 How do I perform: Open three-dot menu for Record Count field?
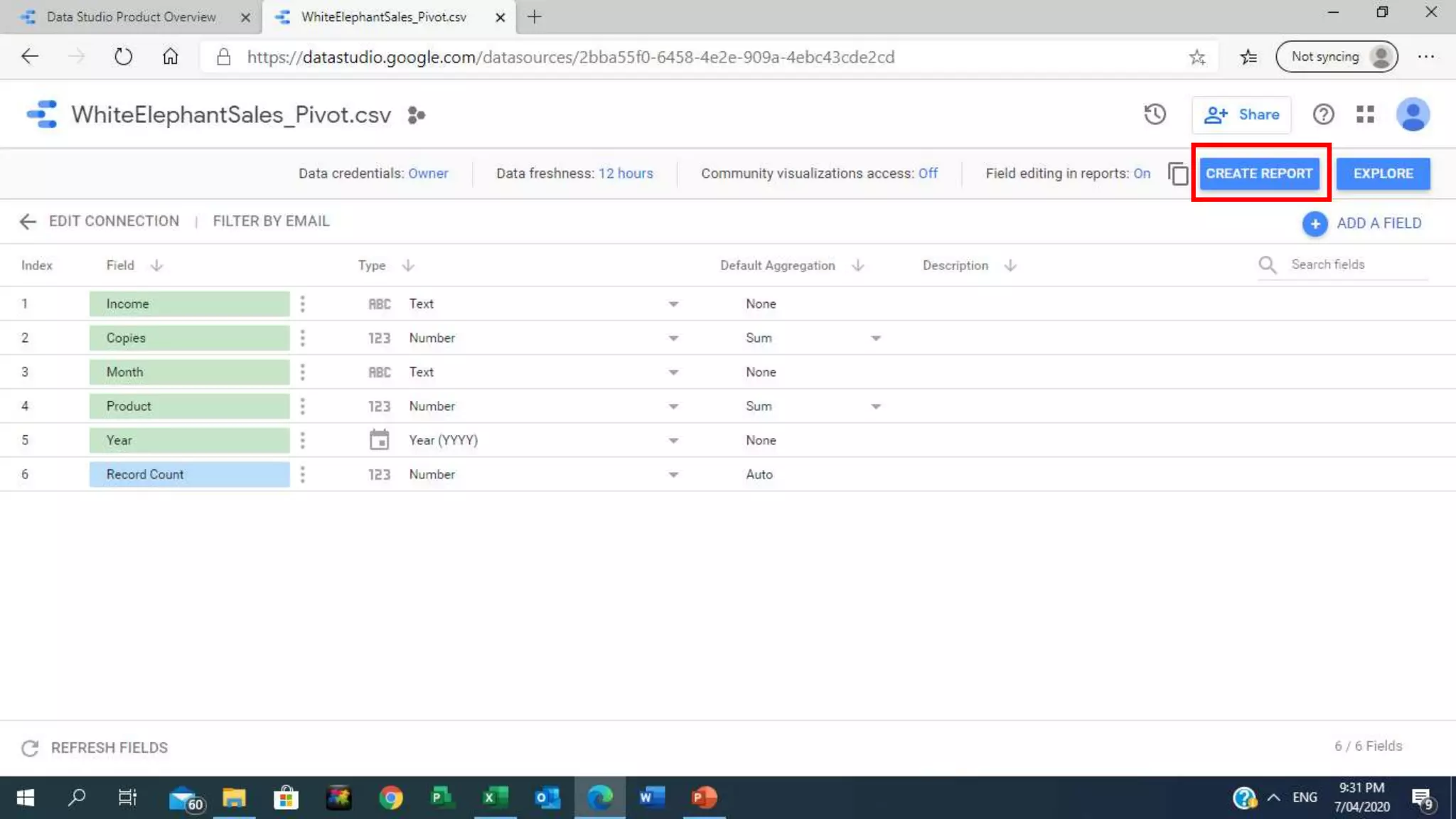(x=303, y=474)
